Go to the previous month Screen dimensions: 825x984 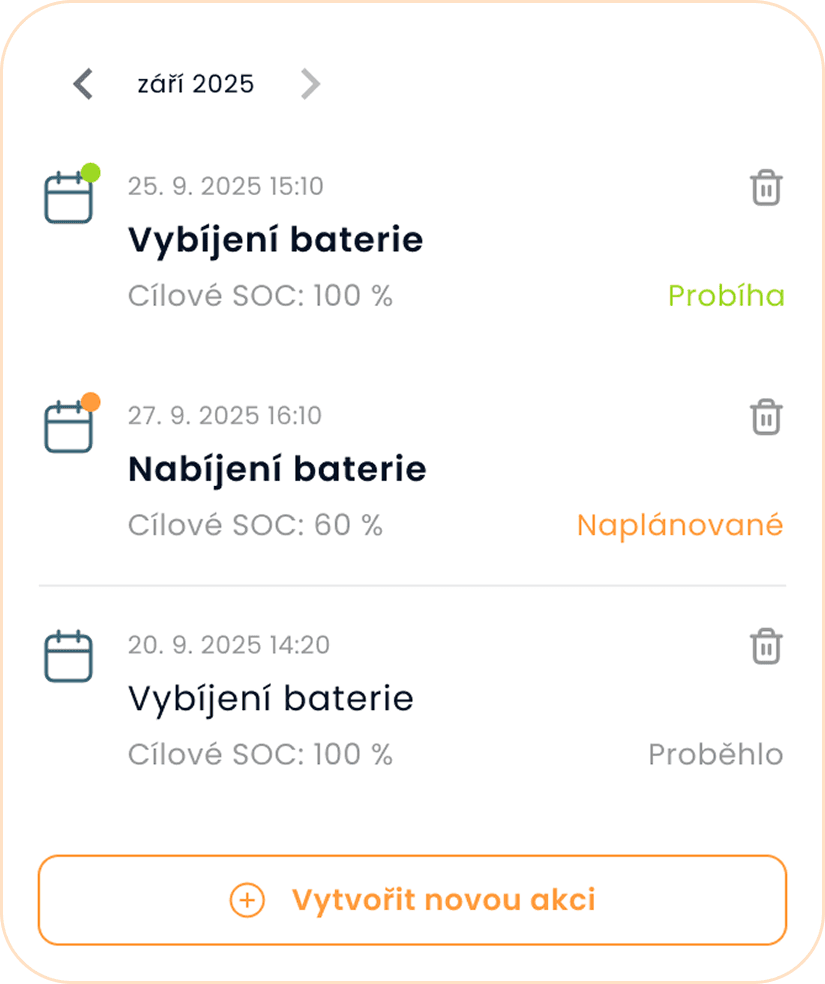click(x=83, y=84)
